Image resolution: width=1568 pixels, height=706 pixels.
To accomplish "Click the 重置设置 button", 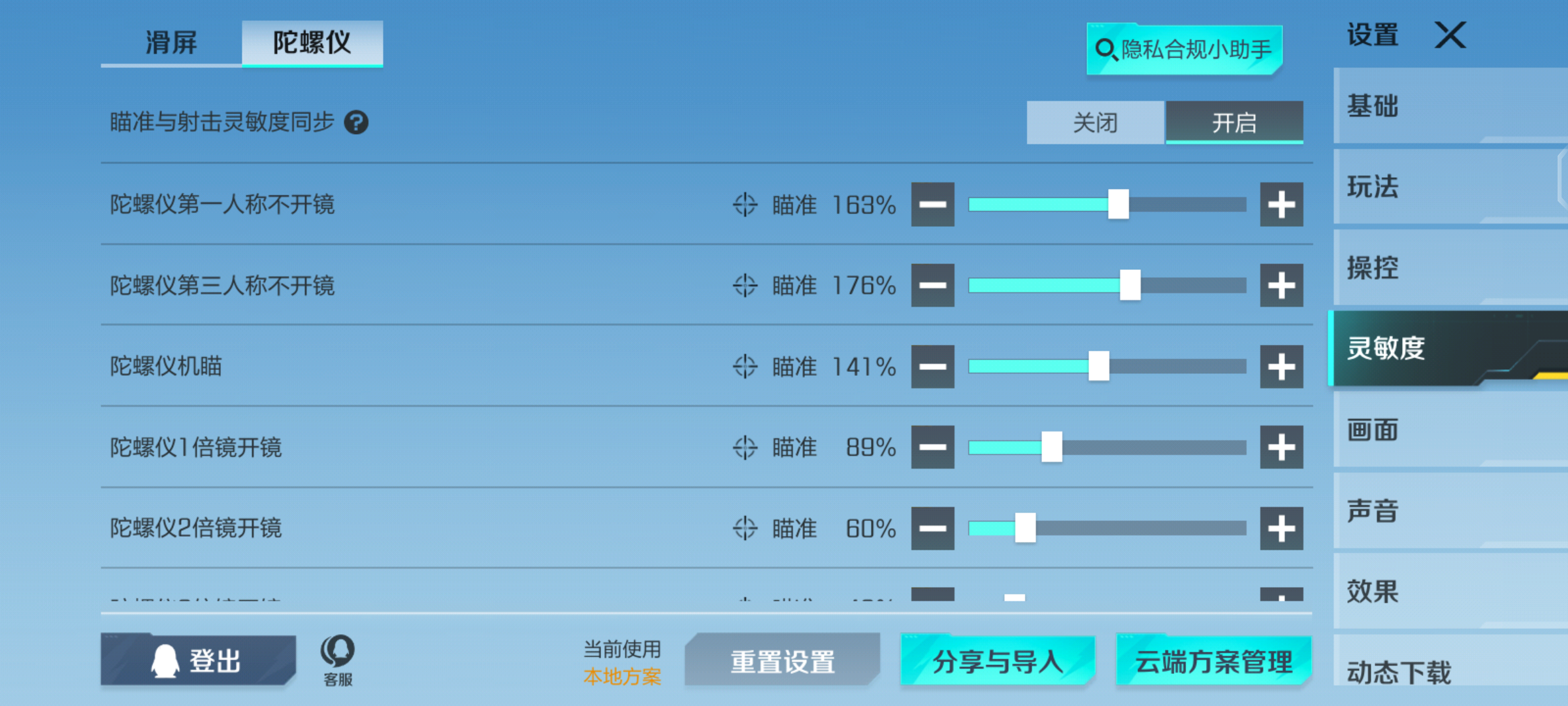I will 782,661.
